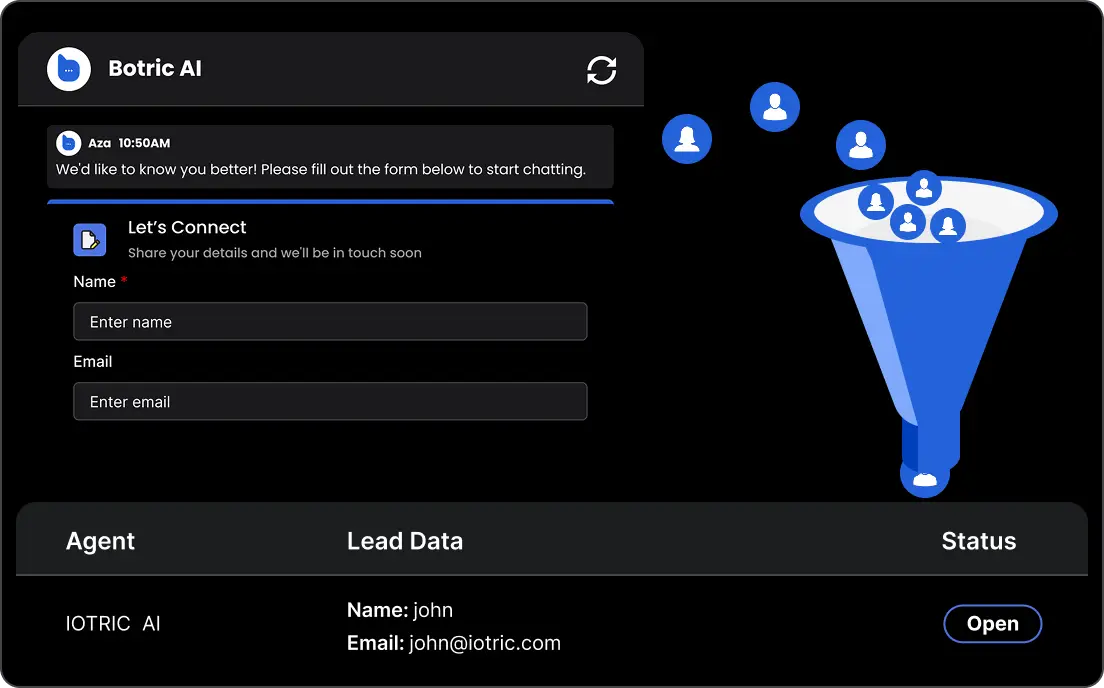Image resolution: width=1104 pixels, height=688 pixels.
Task: Click the Let's Connect heading
Action: tap(187, 227)
